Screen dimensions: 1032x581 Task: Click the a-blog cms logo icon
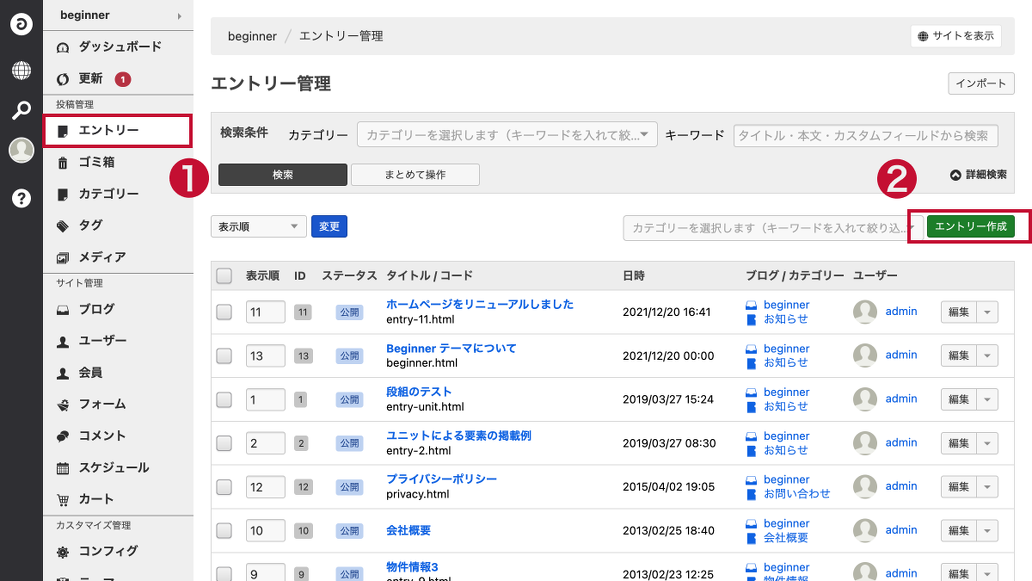[x=21, y=24]
